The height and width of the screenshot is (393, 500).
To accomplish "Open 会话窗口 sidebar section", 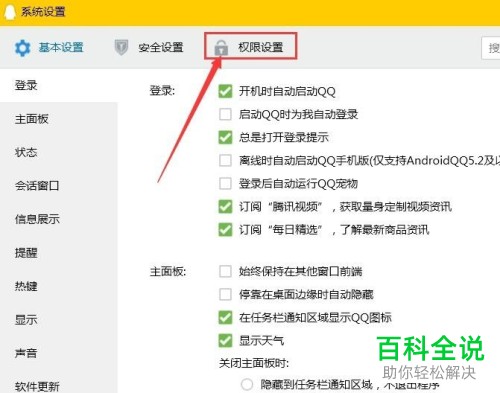I will (x=37, y=186).
